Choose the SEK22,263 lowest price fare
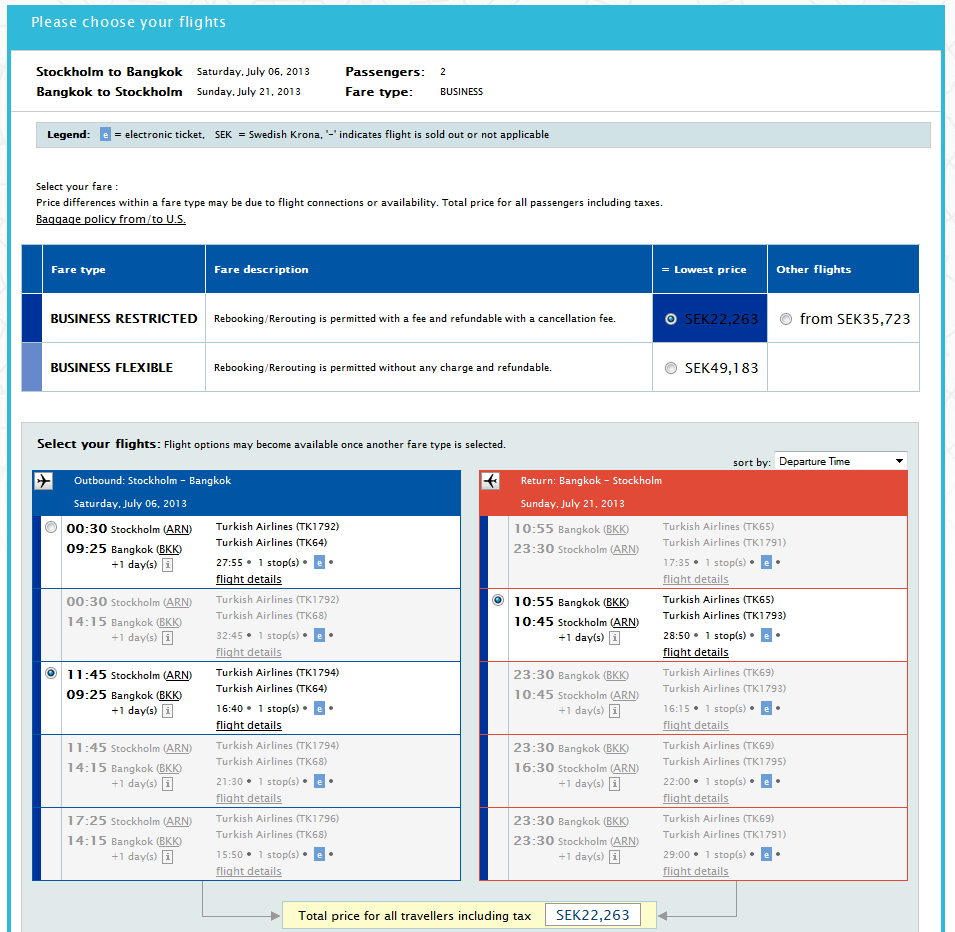 [x=671, y=319]
